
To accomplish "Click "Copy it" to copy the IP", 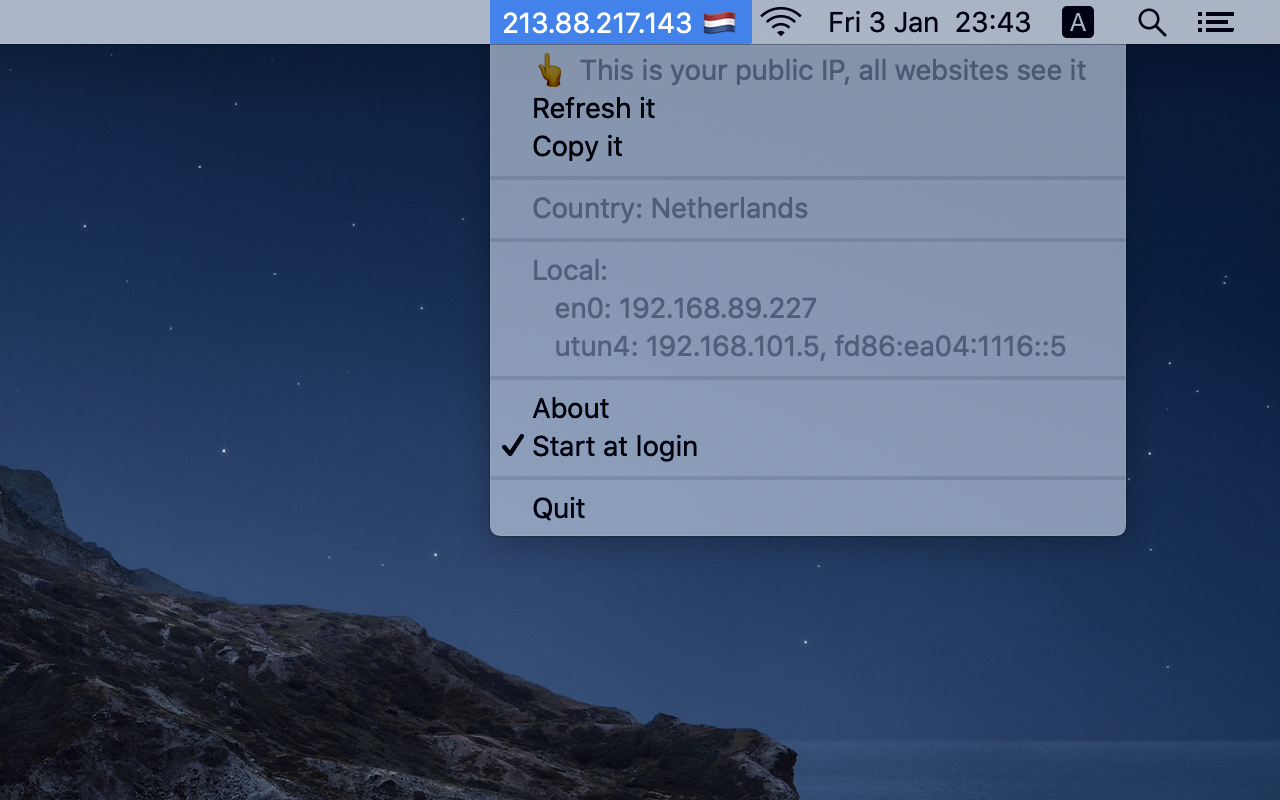I will point(577,147).
